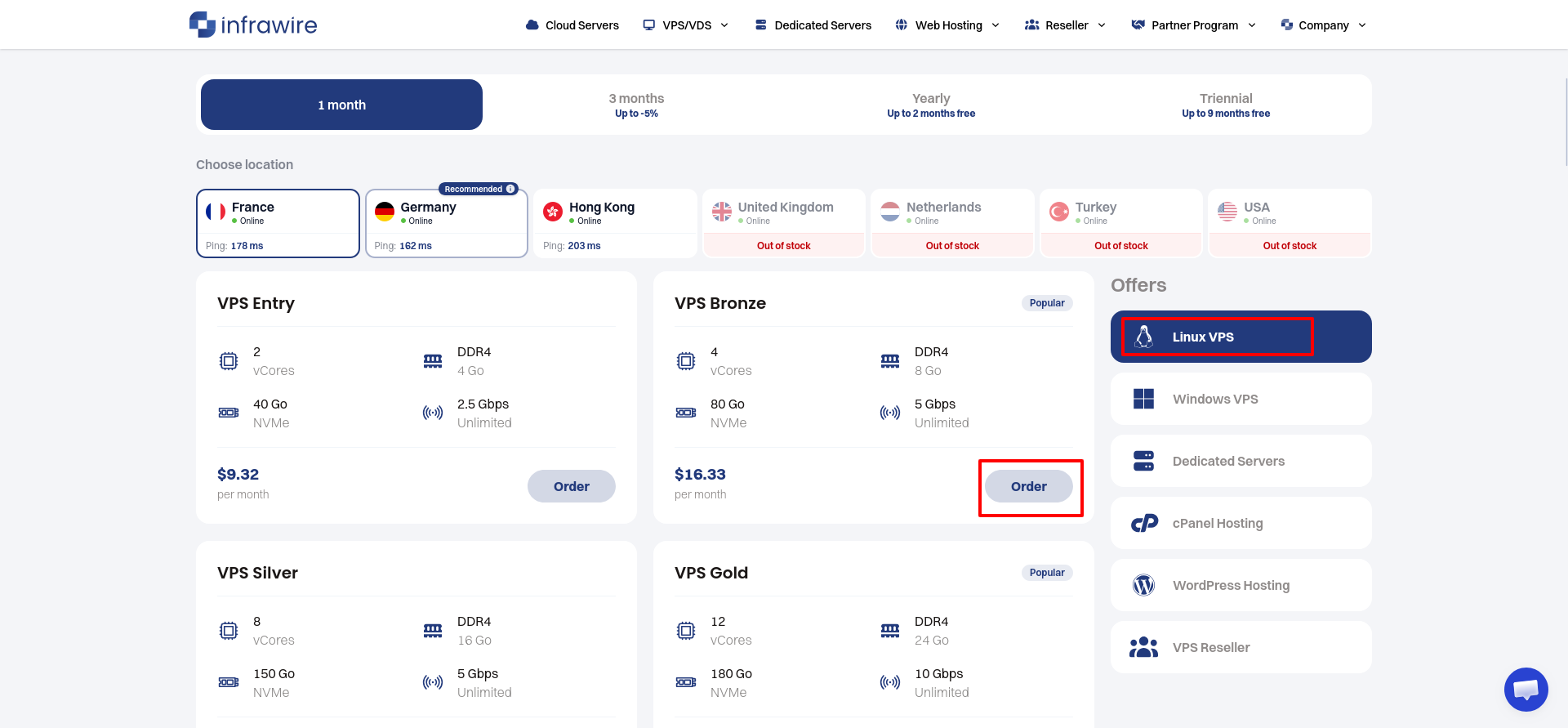This screenshot has width=1568, height=728.
Task: Click the Recommended info icon on Germany
Action: click(x=510, y=189)
